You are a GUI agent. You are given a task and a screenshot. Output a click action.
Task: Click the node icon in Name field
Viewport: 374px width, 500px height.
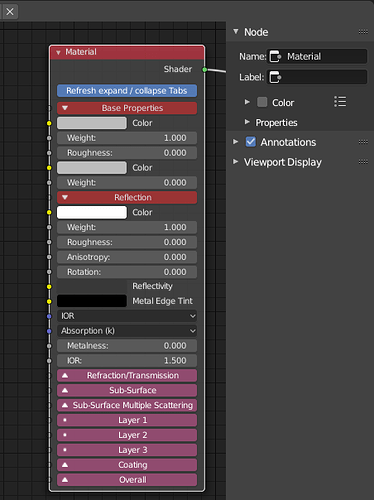pos(275,56)
